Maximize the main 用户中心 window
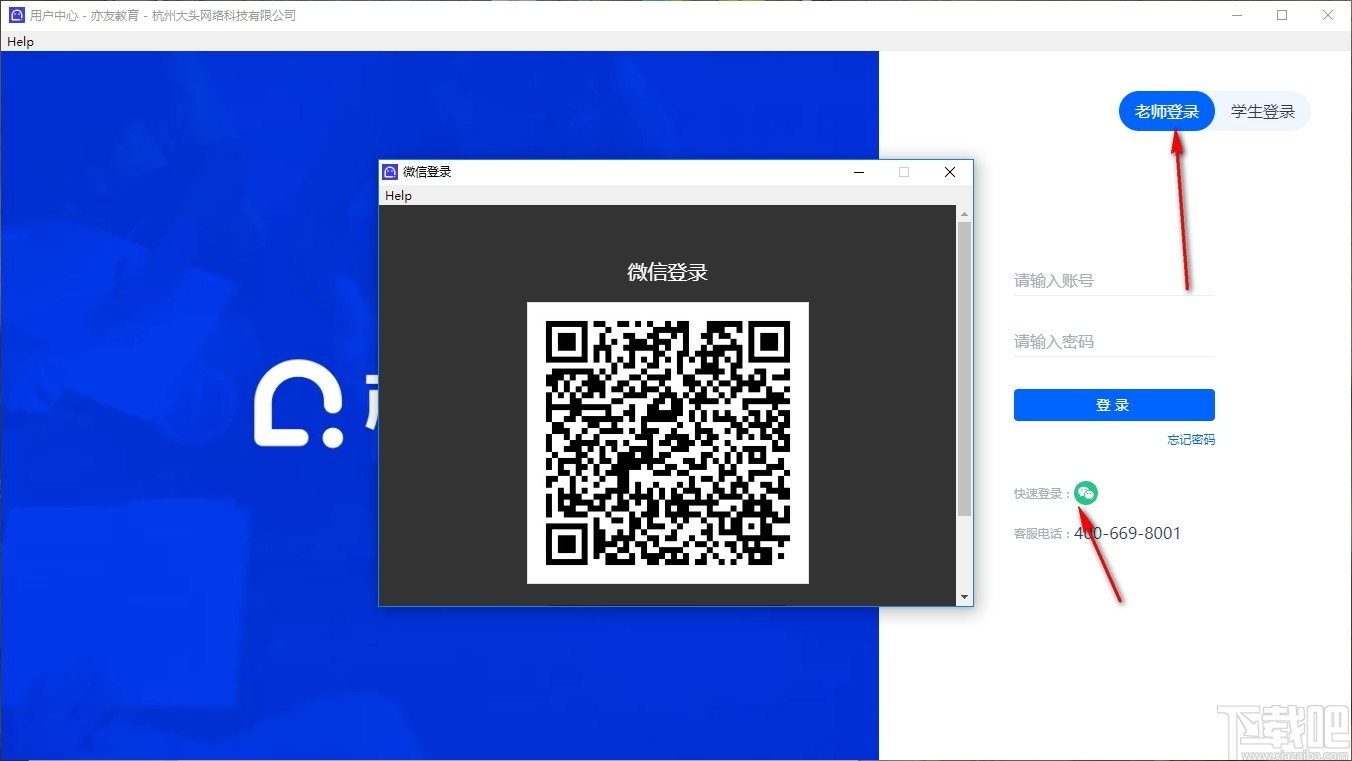This screenshot has width=1352, height=761. [x=1282, y=15]
